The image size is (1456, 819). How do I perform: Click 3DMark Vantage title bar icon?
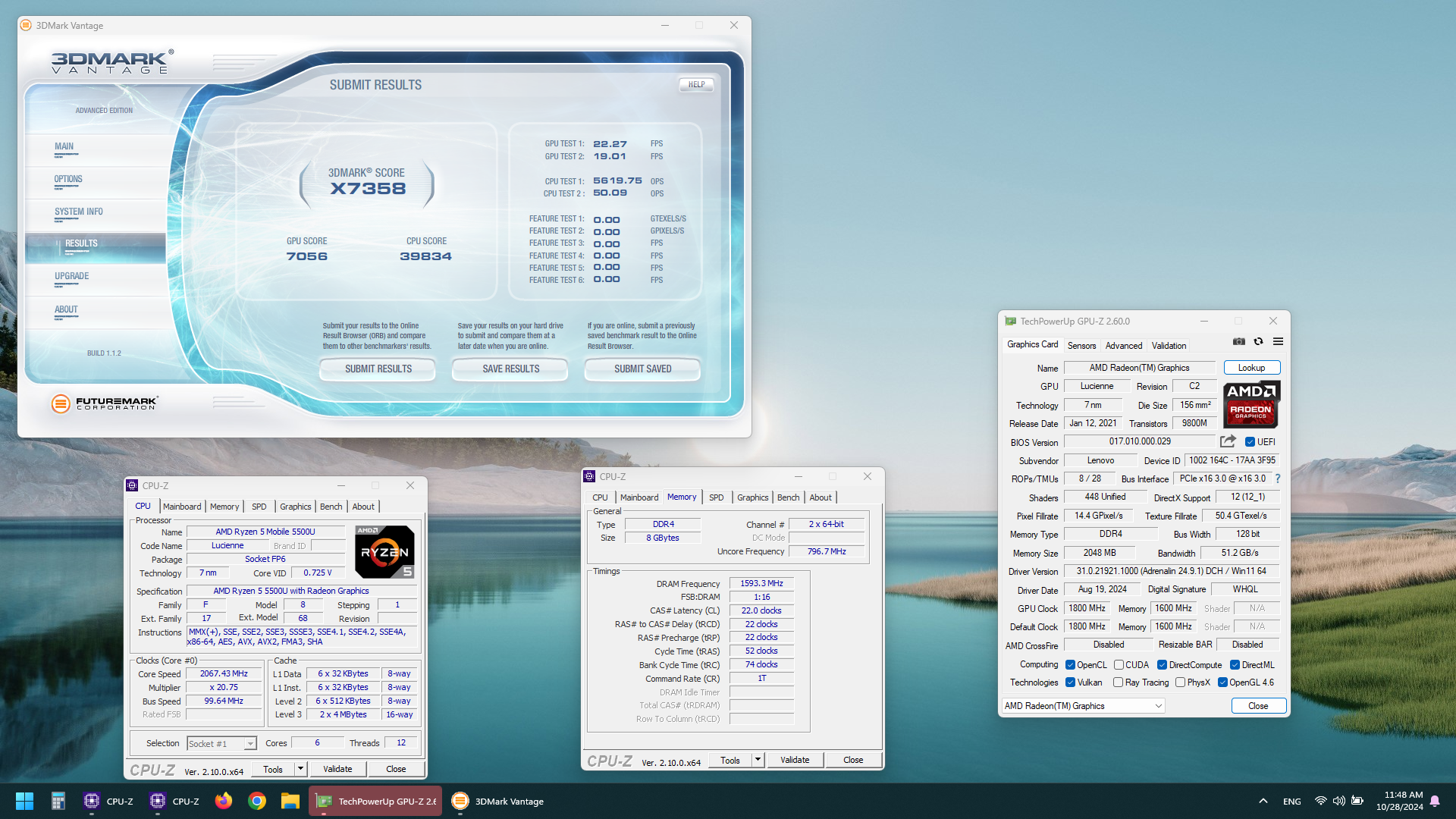(26, 25)
